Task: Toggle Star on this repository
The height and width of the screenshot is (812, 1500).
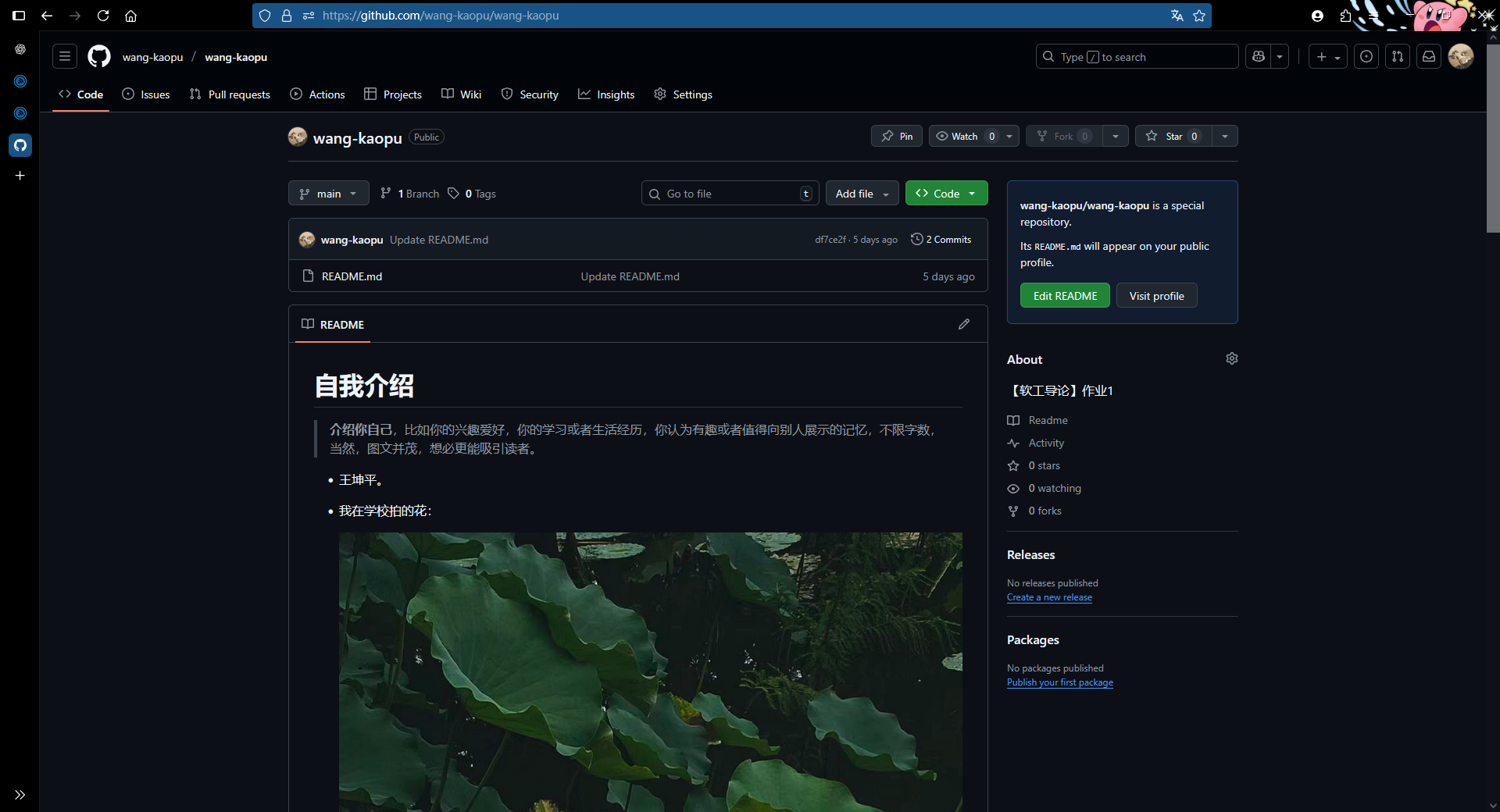Action: (x=1173, y=136)
